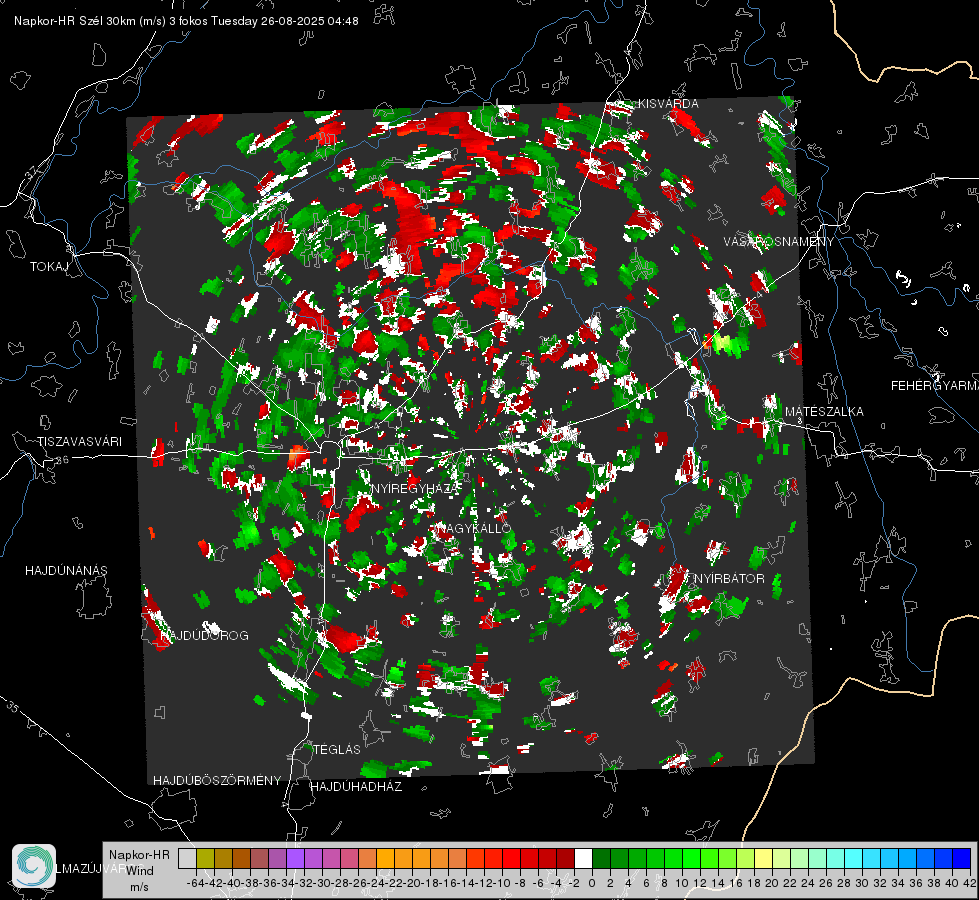Click the cyan swatch between 28 and 30
This screenshot has height=900, width=979.
pyautogui.click(x=853, y=859)
